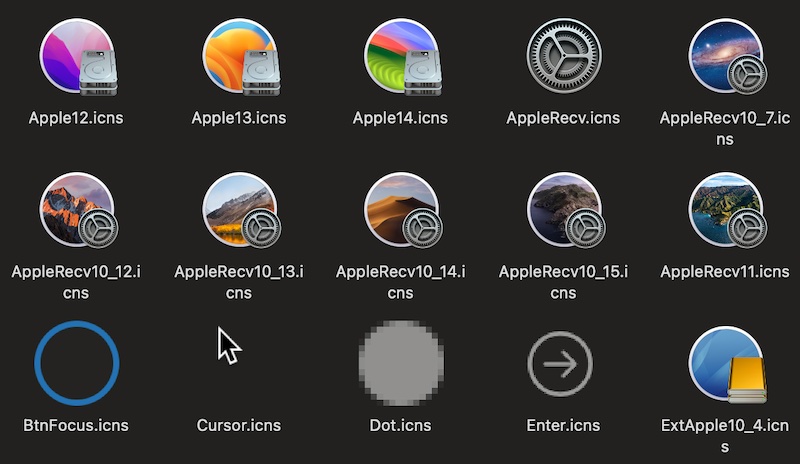Click the AppleRecv10_14.icns file name
Viewport: 800px width, 464px height.
(x=401, y=282)
